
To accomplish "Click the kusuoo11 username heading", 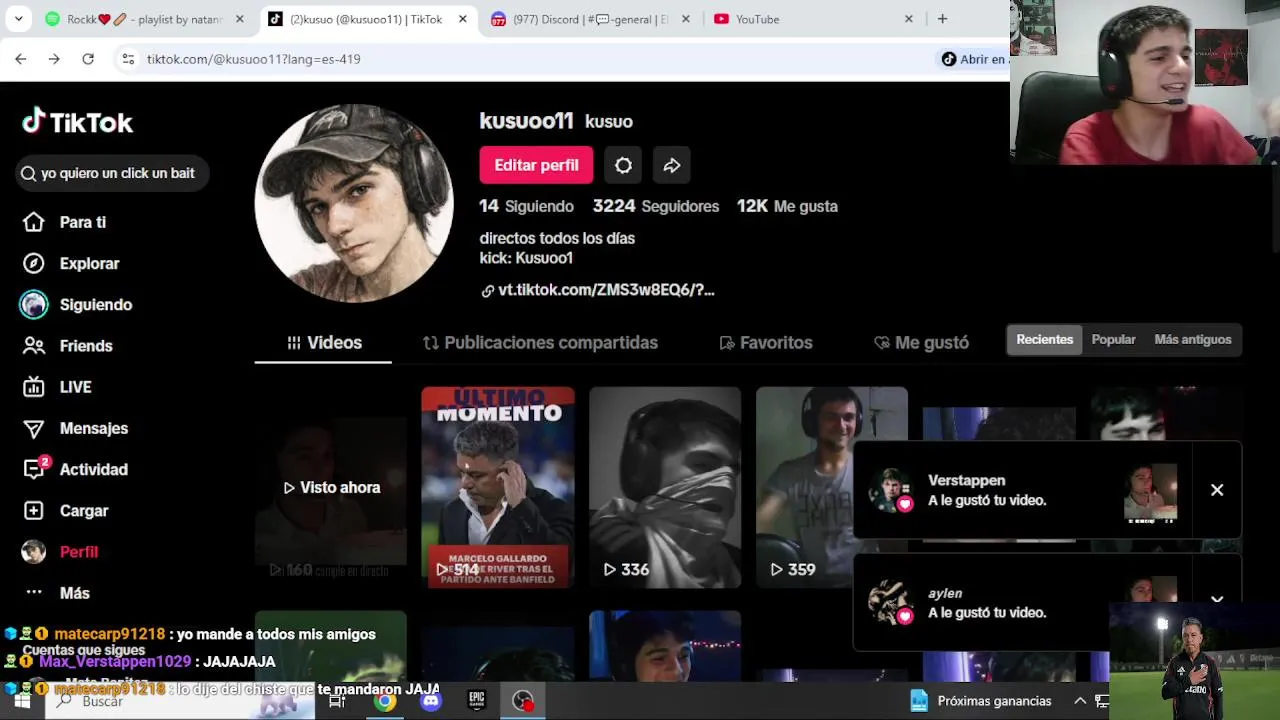I will coord(526,121).
